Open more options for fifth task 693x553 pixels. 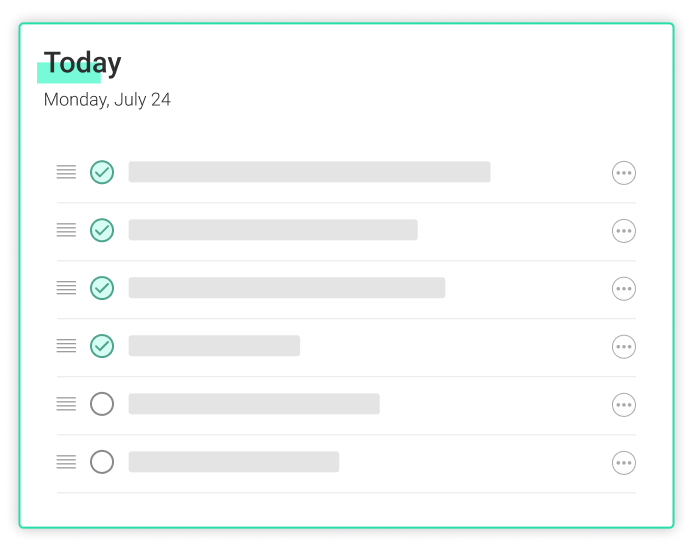coord(624,404)
